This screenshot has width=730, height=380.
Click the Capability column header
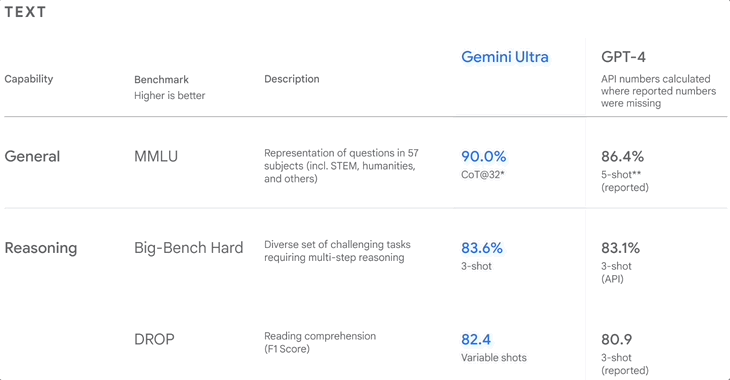[29, 79]
